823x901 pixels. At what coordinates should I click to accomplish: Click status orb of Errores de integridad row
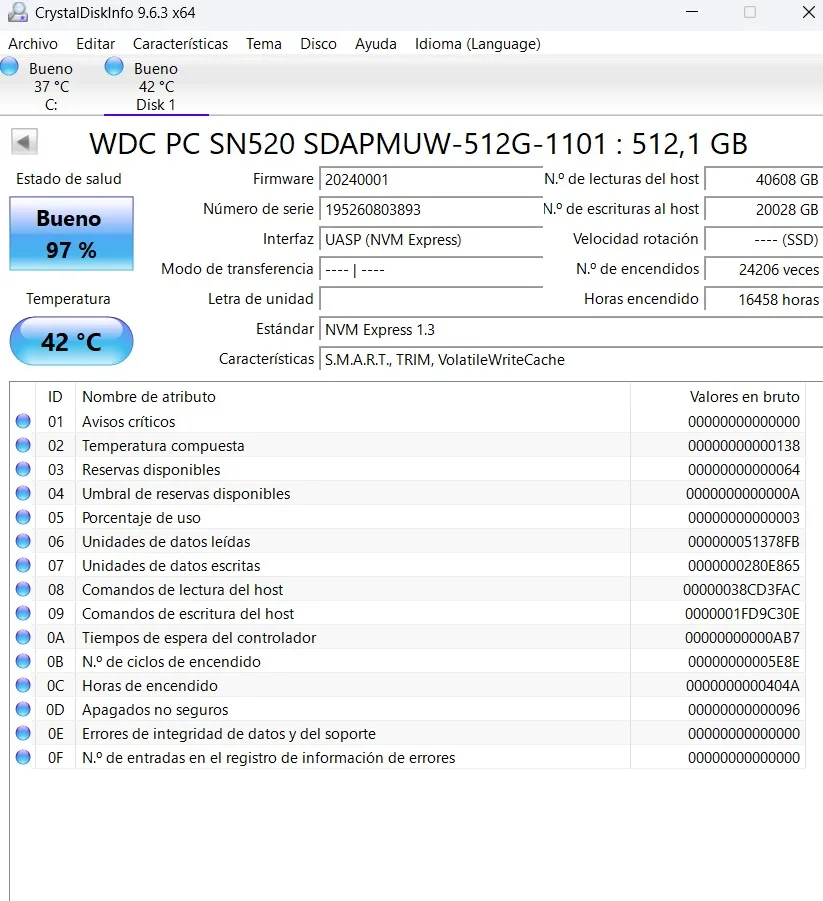[x=23, y=734]
